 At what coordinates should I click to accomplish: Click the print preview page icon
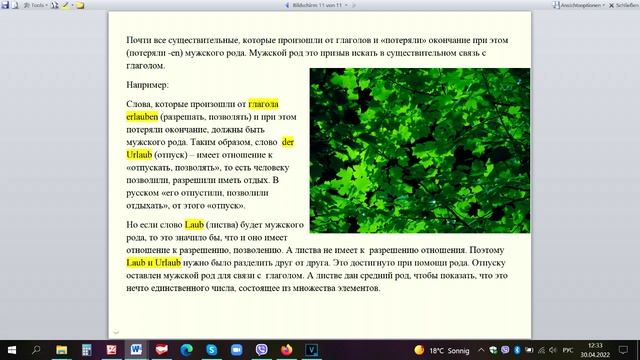15,5
